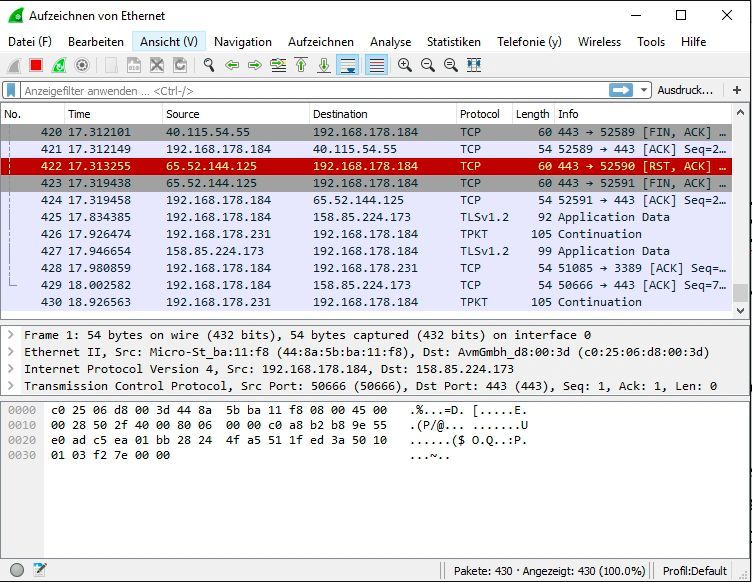Viewport: 752px width, 582px height.
Task: Open the Bearbeiten menu
Action: point(96,42)
